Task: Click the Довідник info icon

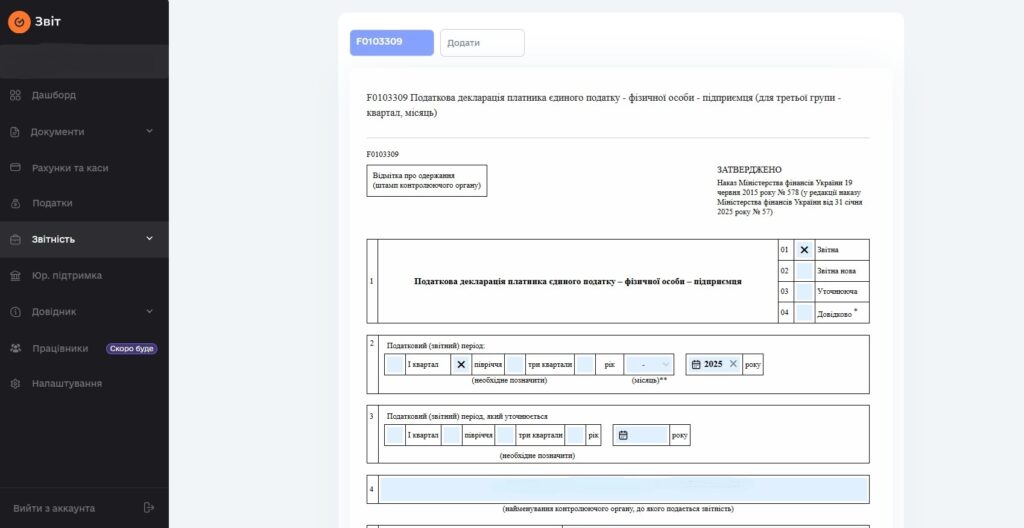Action: click(x=16, y=312)
